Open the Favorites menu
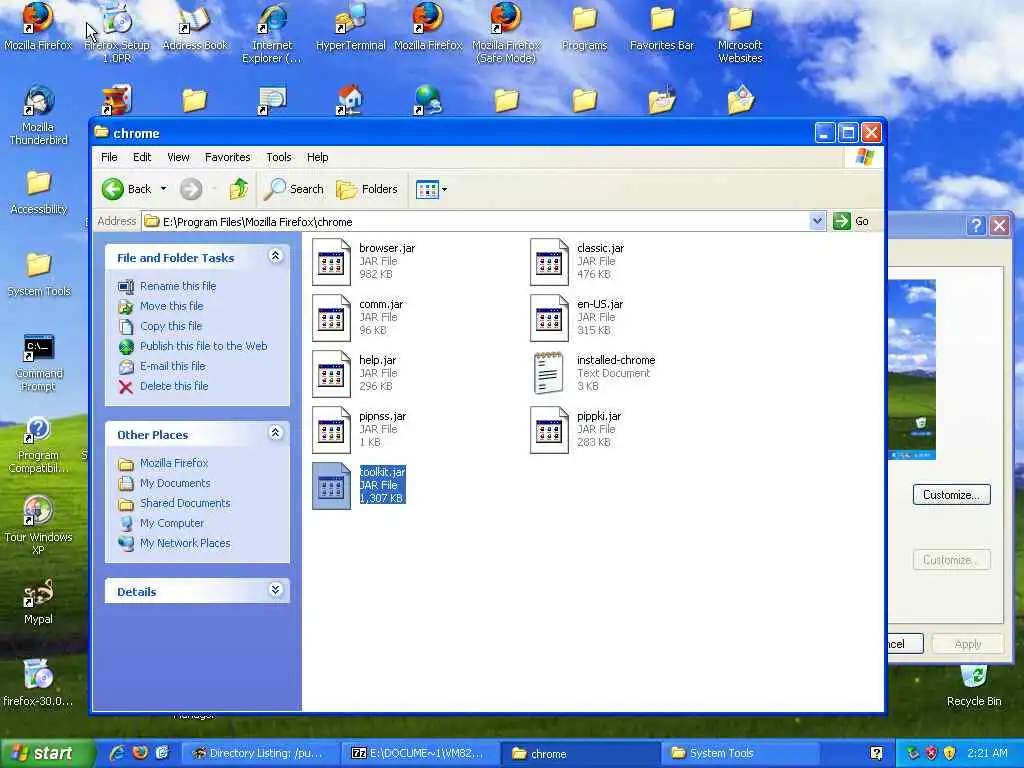 tap(227, 157)
